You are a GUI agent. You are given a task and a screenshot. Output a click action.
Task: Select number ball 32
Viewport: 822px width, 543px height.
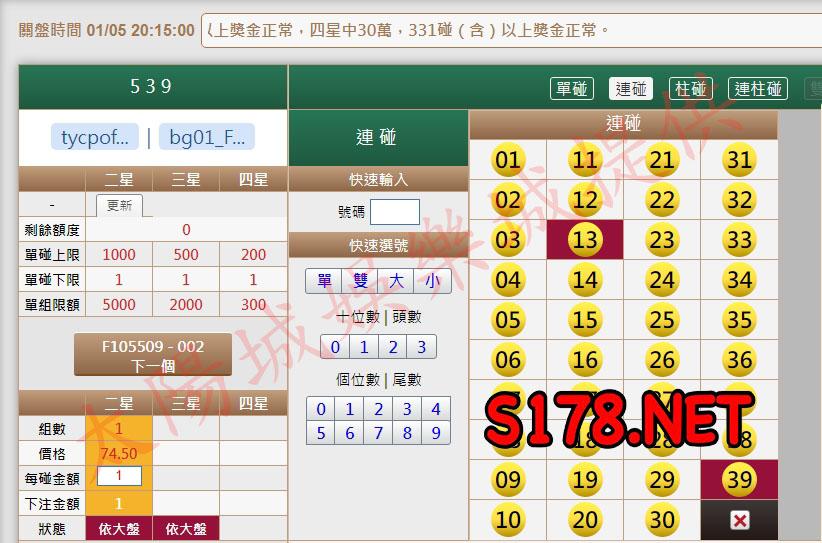(x=739, y=200)
